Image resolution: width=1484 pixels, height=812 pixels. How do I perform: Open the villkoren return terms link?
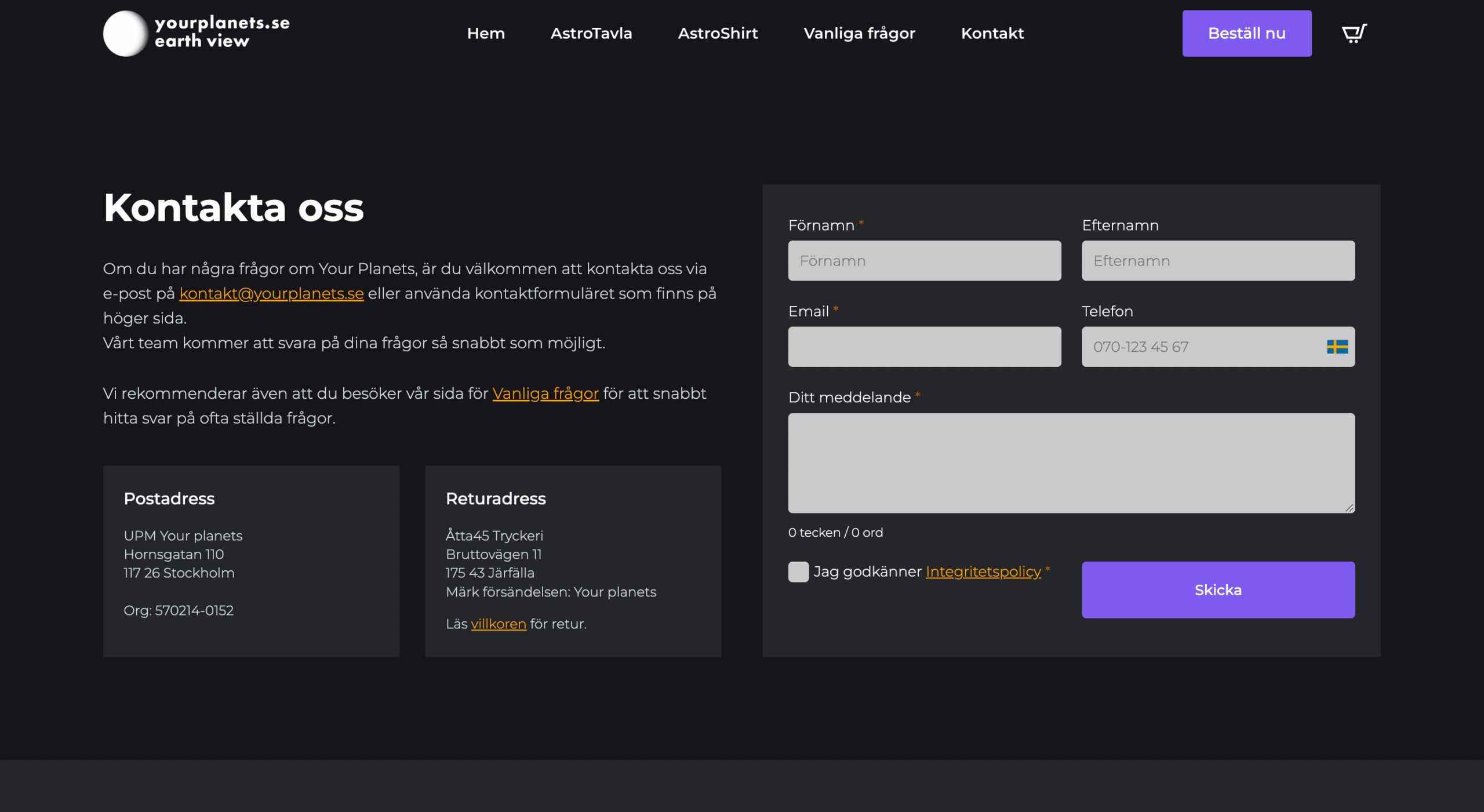(x=499, y=624)
